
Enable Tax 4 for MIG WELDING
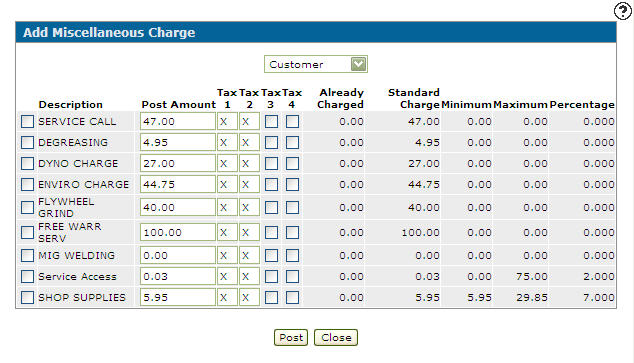(292, 255)
